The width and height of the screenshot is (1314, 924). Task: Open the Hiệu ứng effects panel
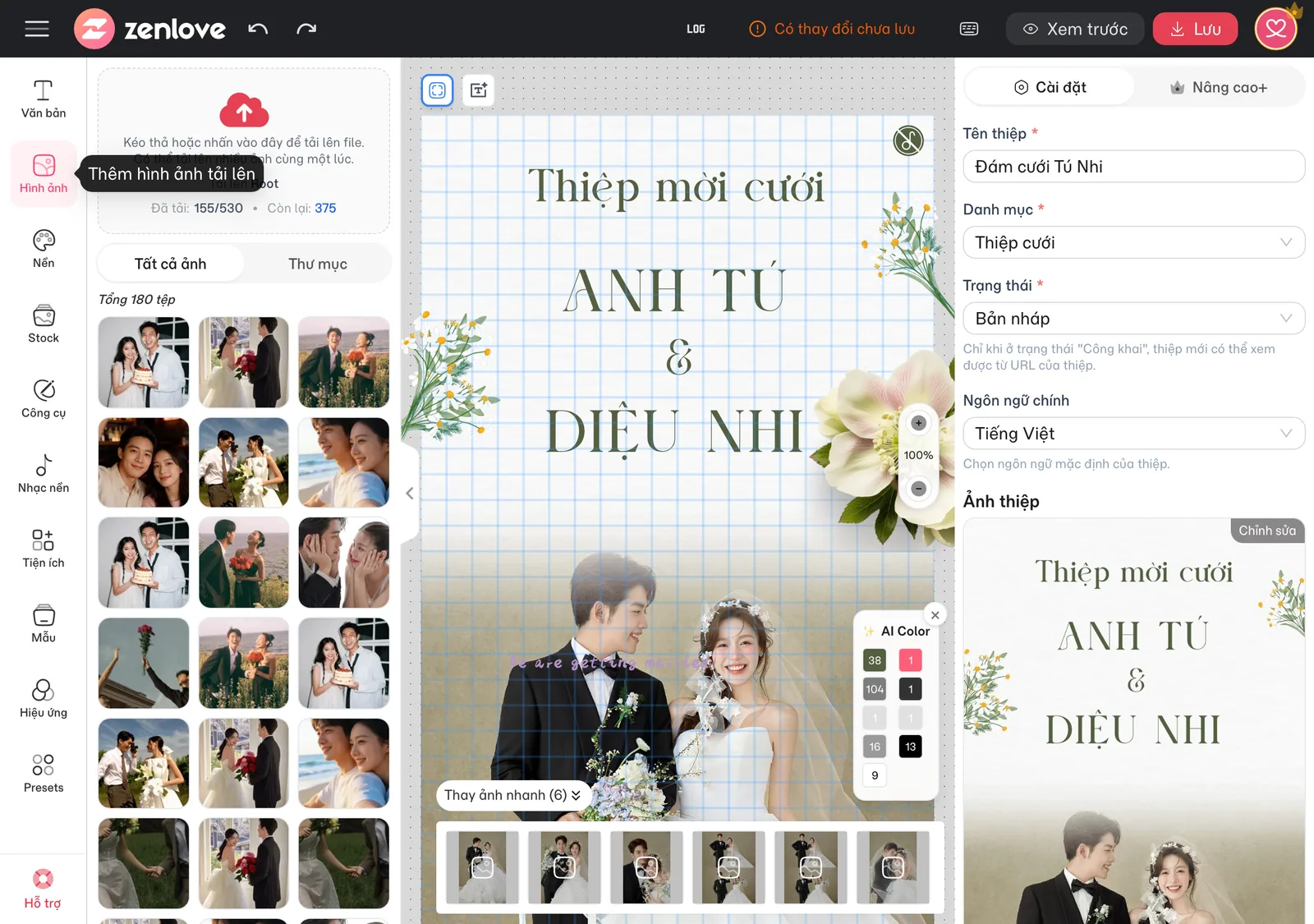click(44, 698)
